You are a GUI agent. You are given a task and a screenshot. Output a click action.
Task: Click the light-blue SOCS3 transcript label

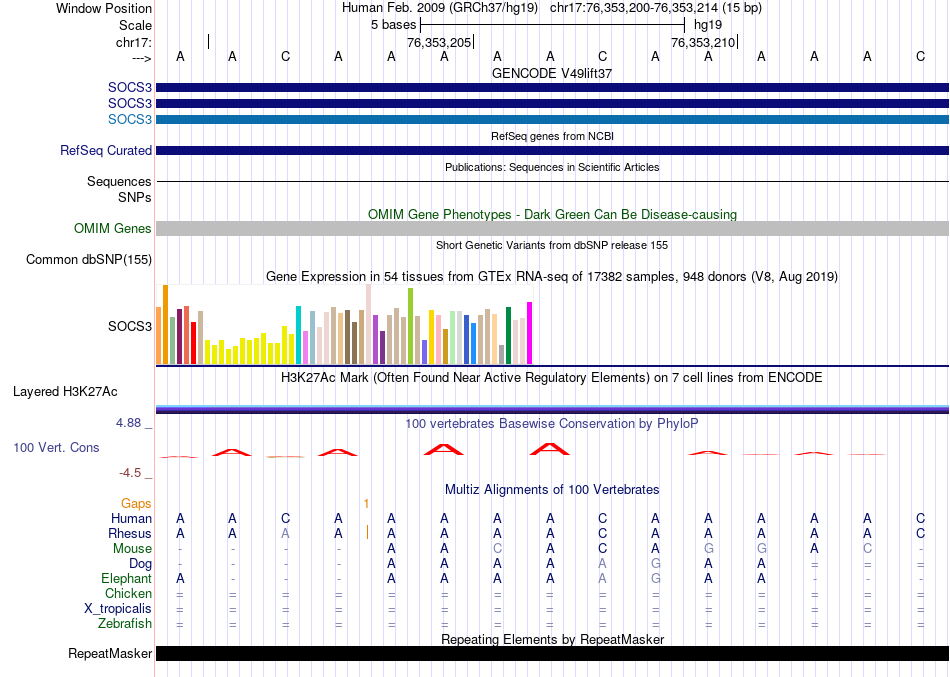pyautogui.click(x=130, y=119)
